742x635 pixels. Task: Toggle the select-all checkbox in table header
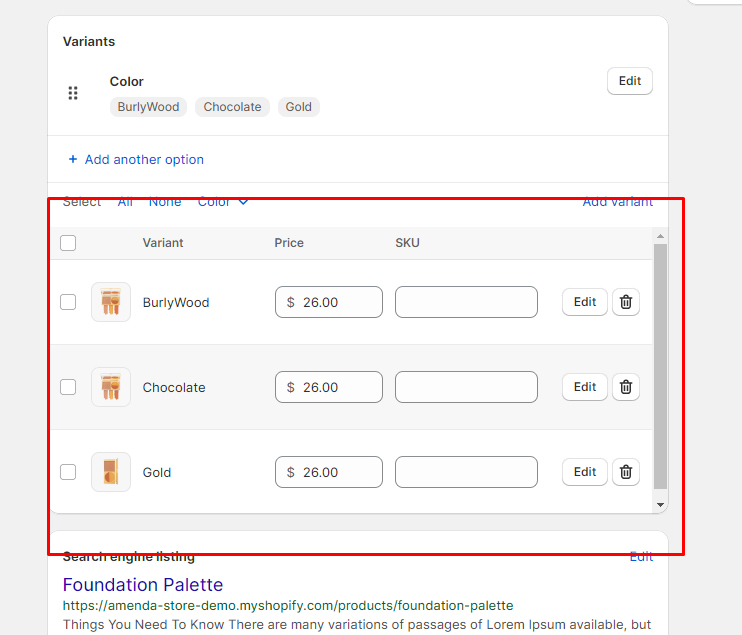click(x=68, y=243)
